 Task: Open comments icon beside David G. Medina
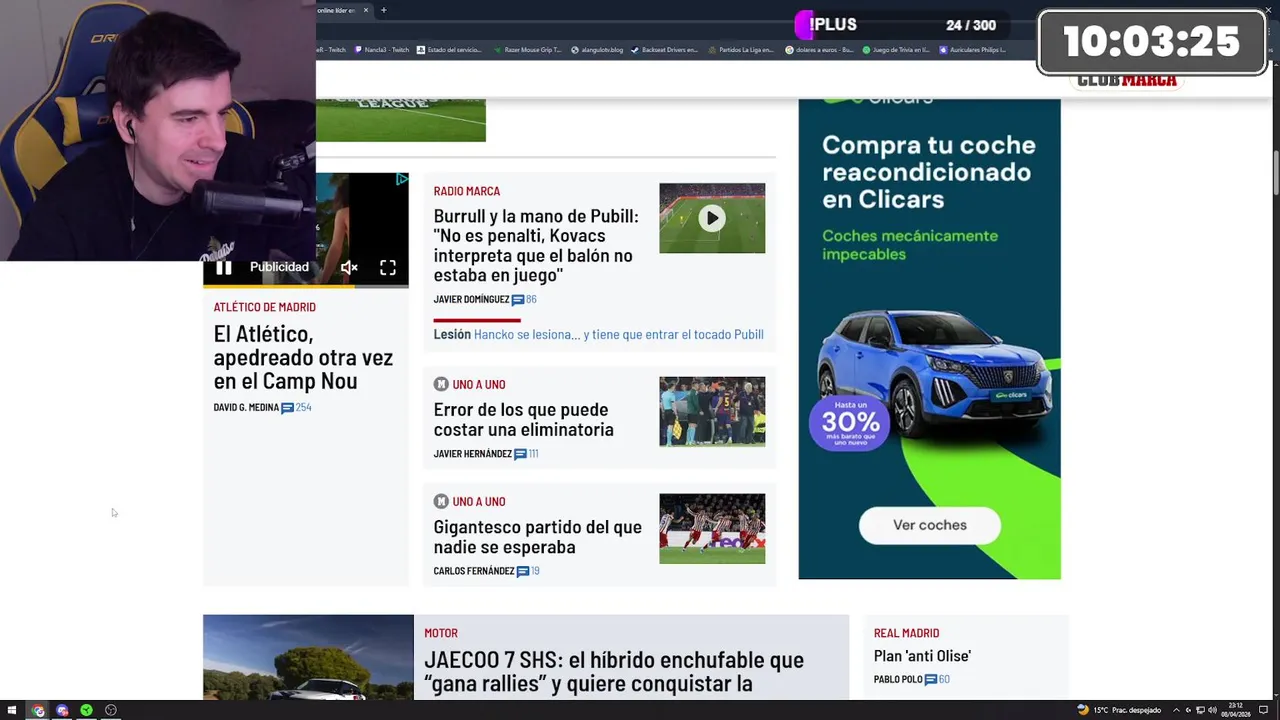click(x=287, y=408)
